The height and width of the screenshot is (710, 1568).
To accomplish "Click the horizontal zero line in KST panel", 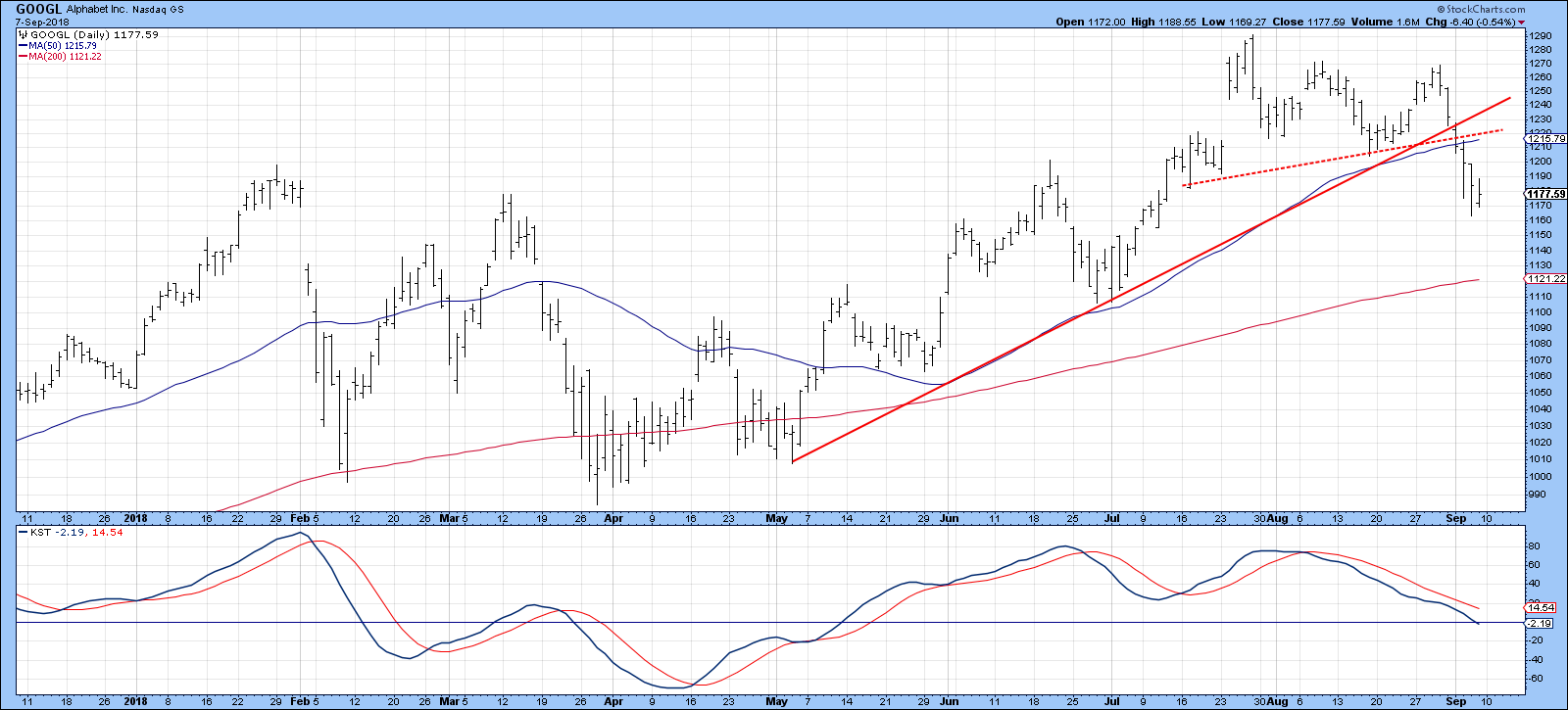I will tap(771, 623).
